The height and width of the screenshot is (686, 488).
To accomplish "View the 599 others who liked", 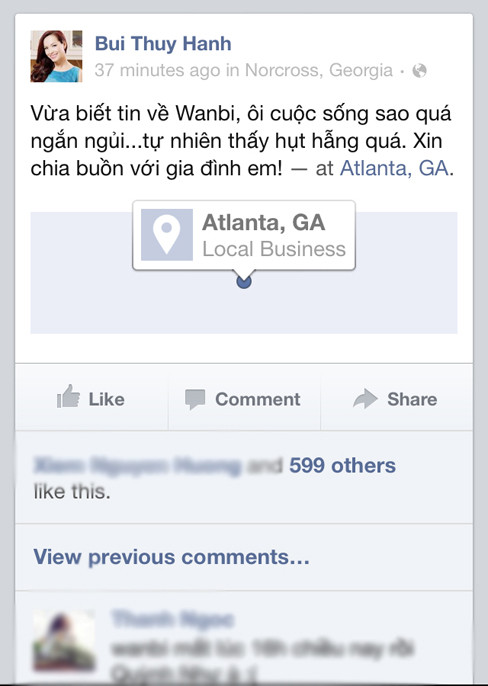I will [342, 466].
